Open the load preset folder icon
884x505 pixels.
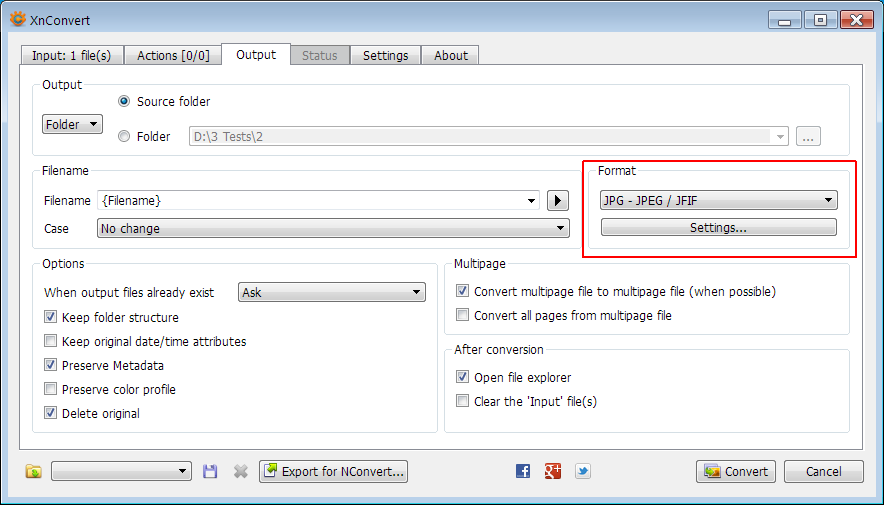pos(34,471)
